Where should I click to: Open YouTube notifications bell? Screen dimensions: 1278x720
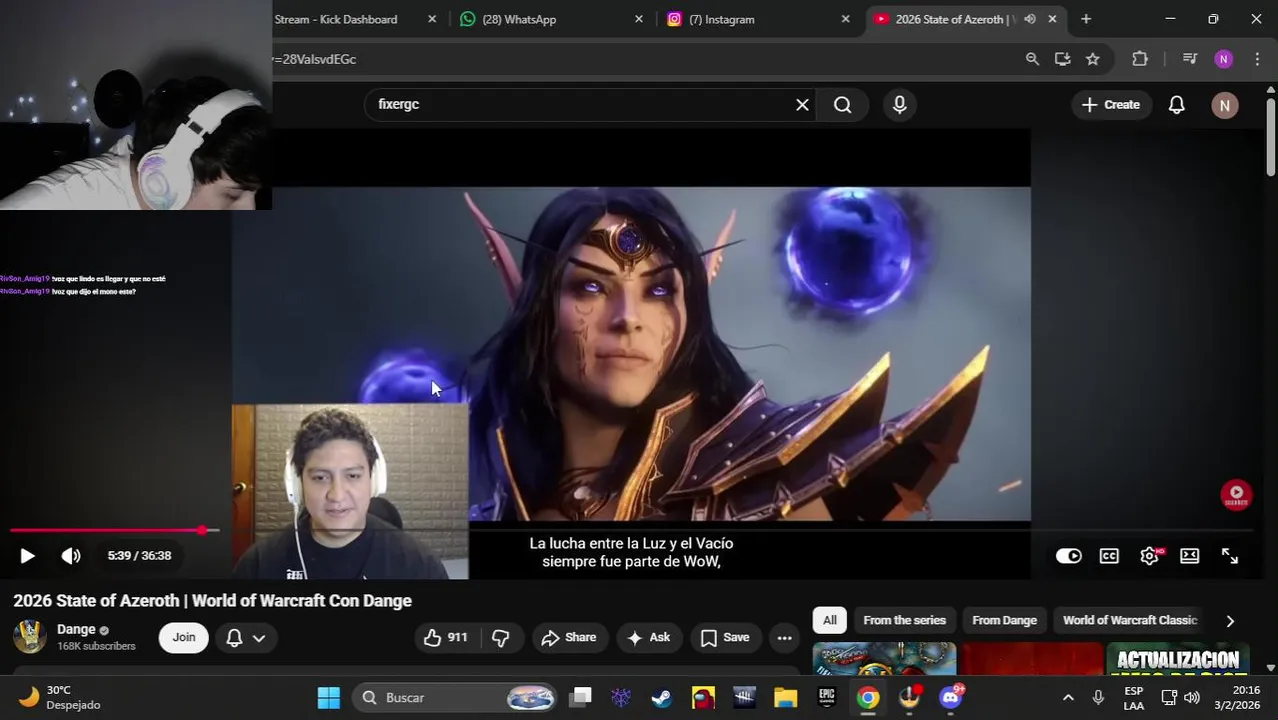click(1177, 105)
